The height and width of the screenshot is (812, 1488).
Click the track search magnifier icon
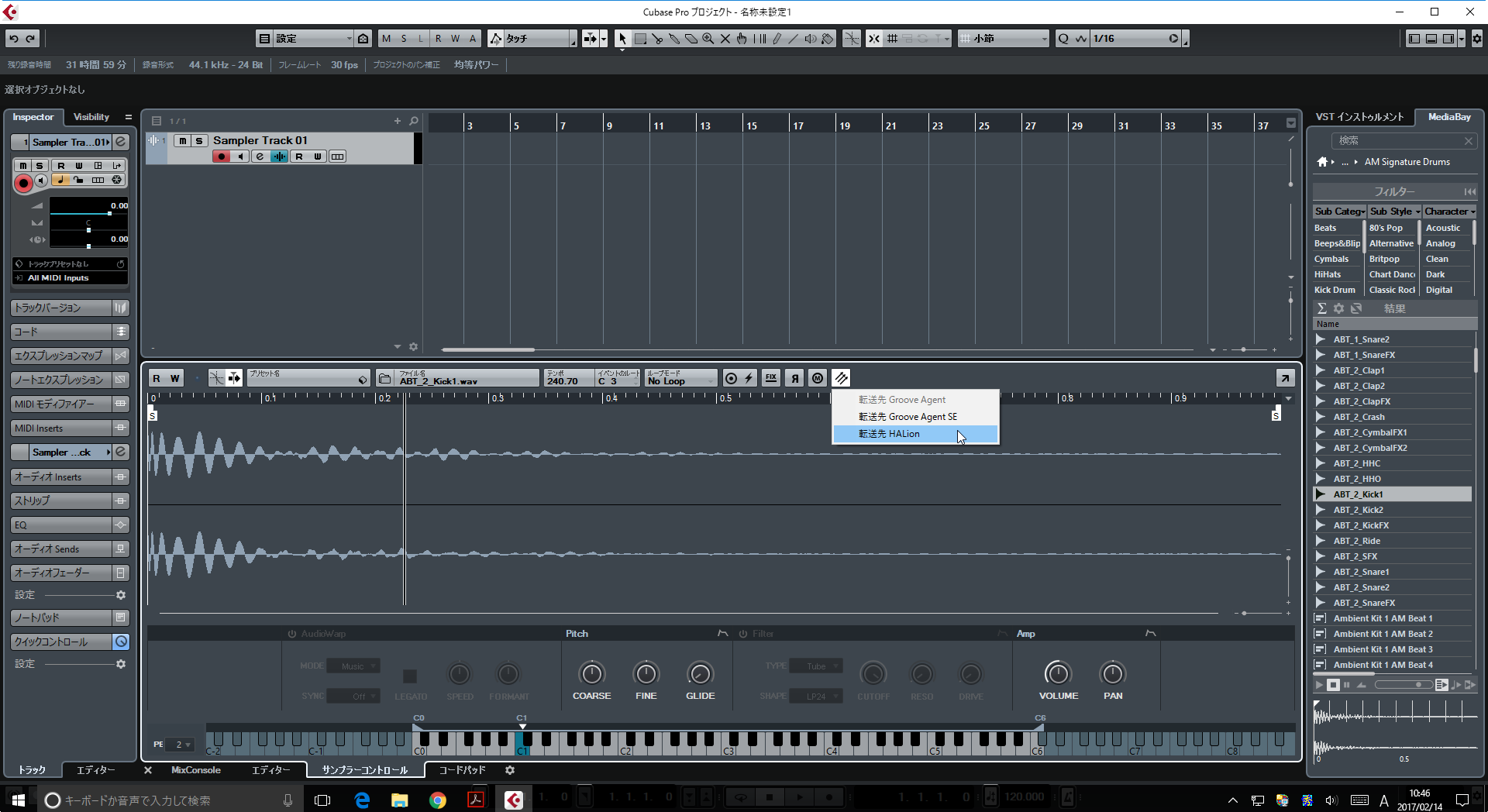(x=414, y=121)
